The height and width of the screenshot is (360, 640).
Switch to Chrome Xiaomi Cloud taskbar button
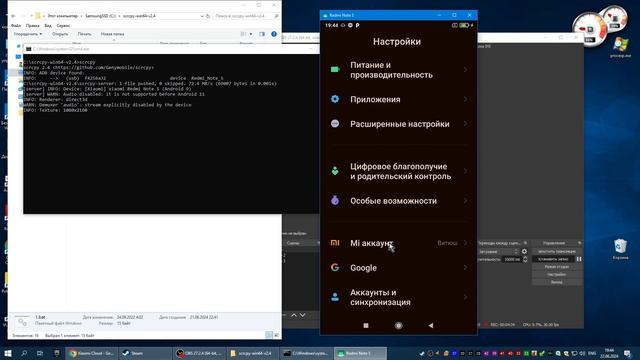[x=91, y=353]
